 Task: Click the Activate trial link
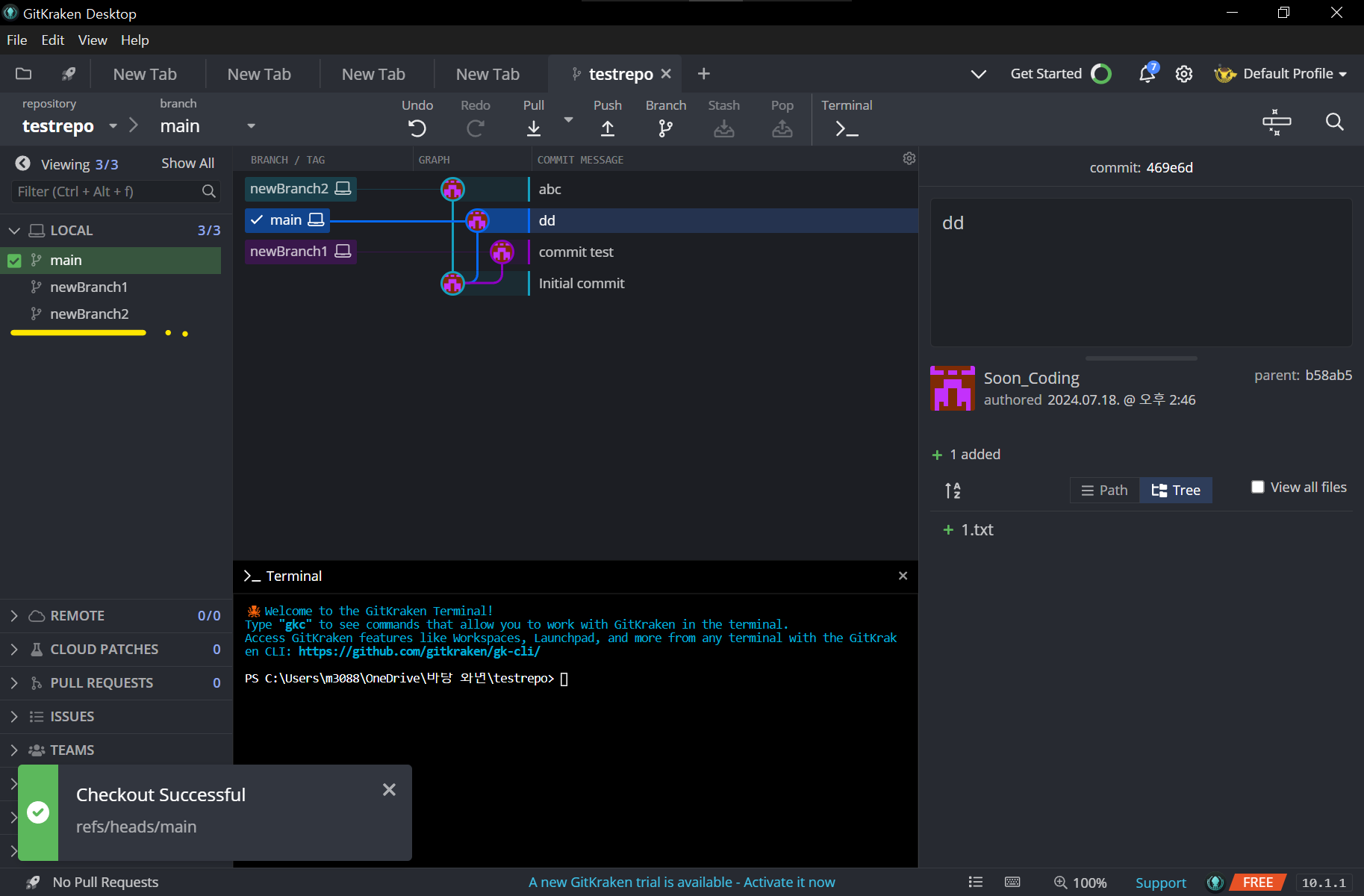[682, 883]
